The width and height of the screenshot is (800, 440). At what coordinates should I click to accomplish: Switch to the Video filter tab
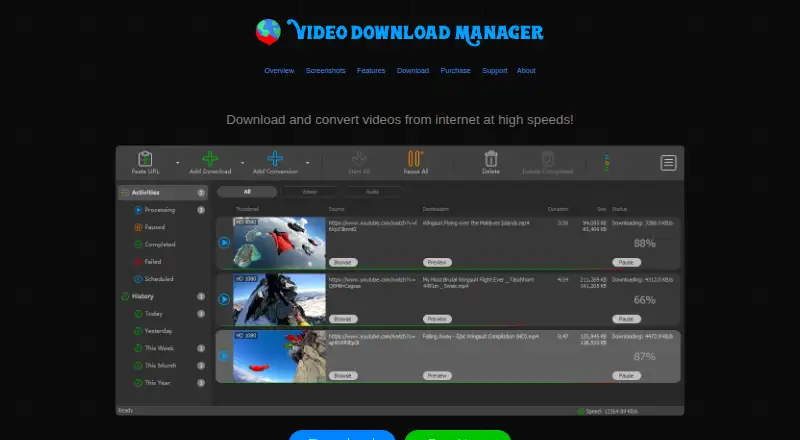[309, 192]
